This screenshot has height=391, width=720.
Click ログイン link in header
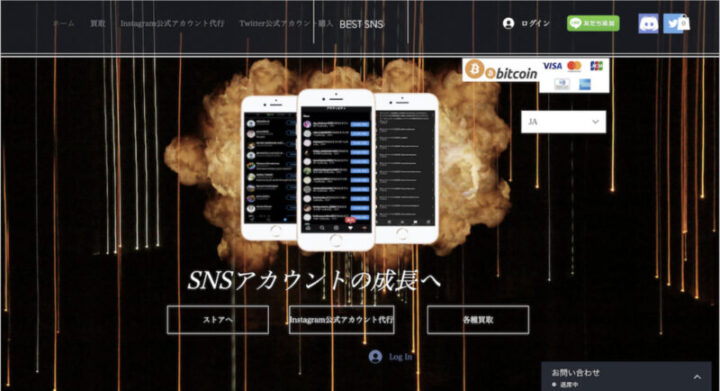pos(535,23)
